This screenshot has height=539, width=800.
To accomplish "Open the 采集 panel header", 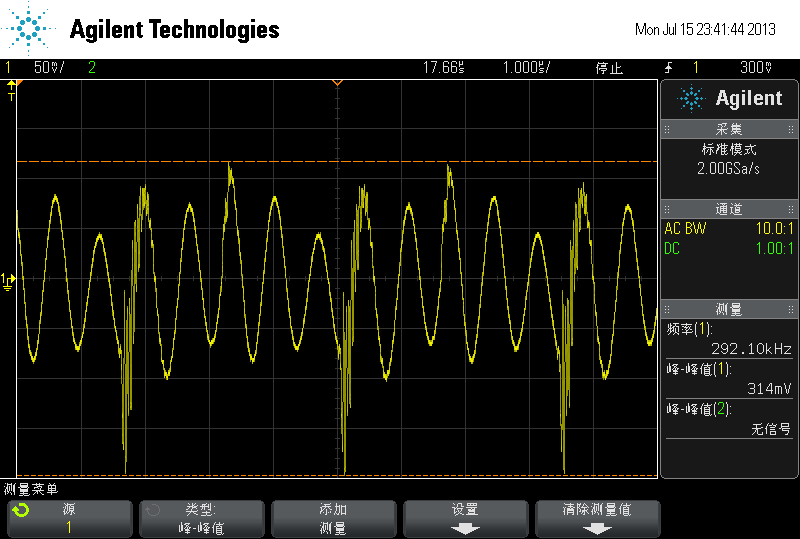I will (729, 129).
